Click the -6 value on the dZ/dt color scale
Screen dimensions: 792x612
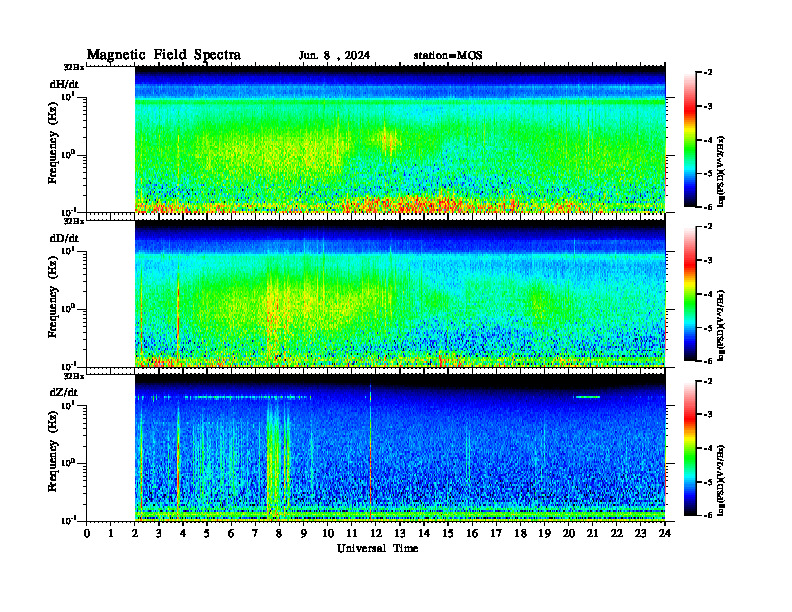(x=708, y=515)
